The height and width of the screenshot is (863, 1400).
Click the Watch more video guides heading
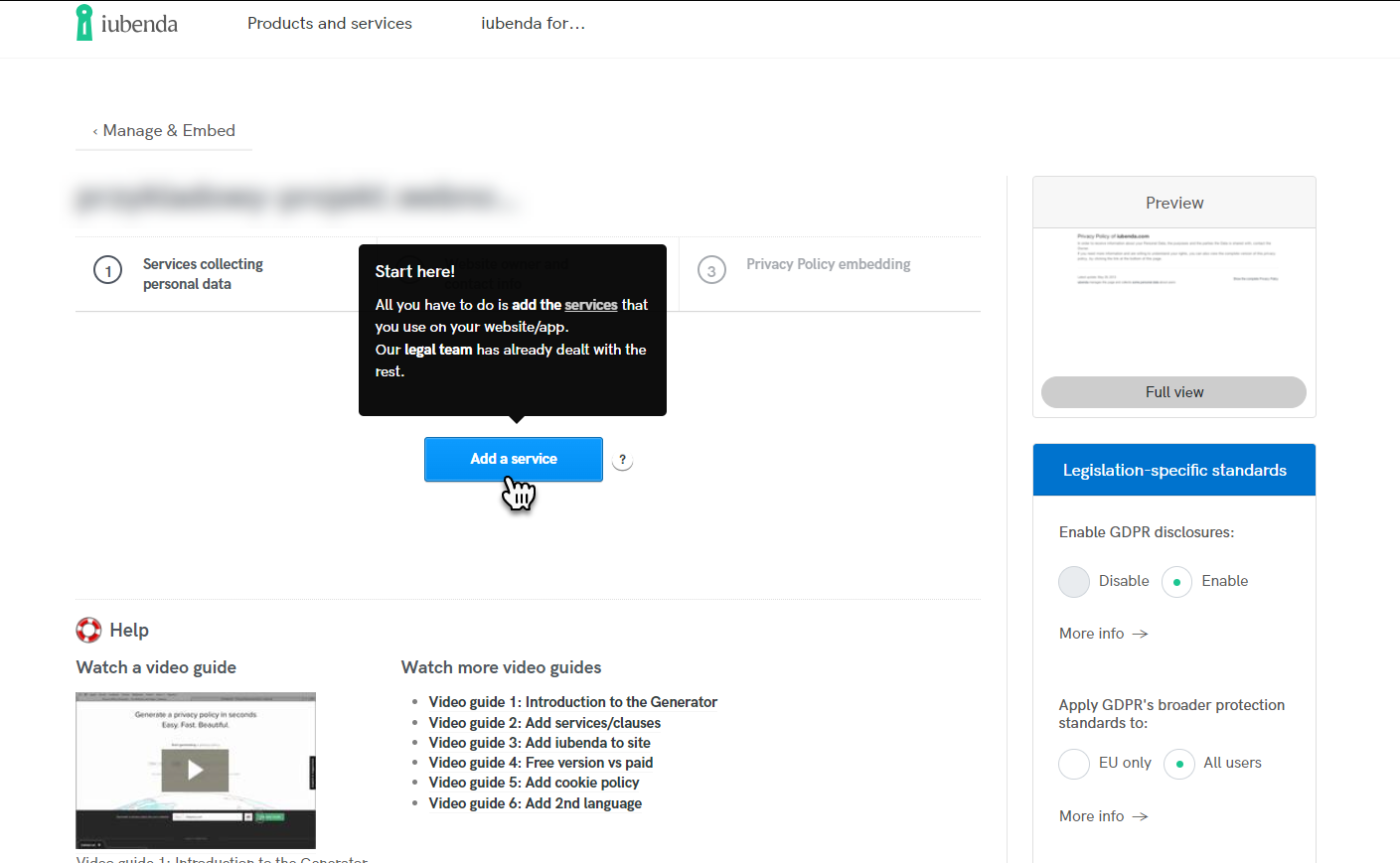coord(502,667)
